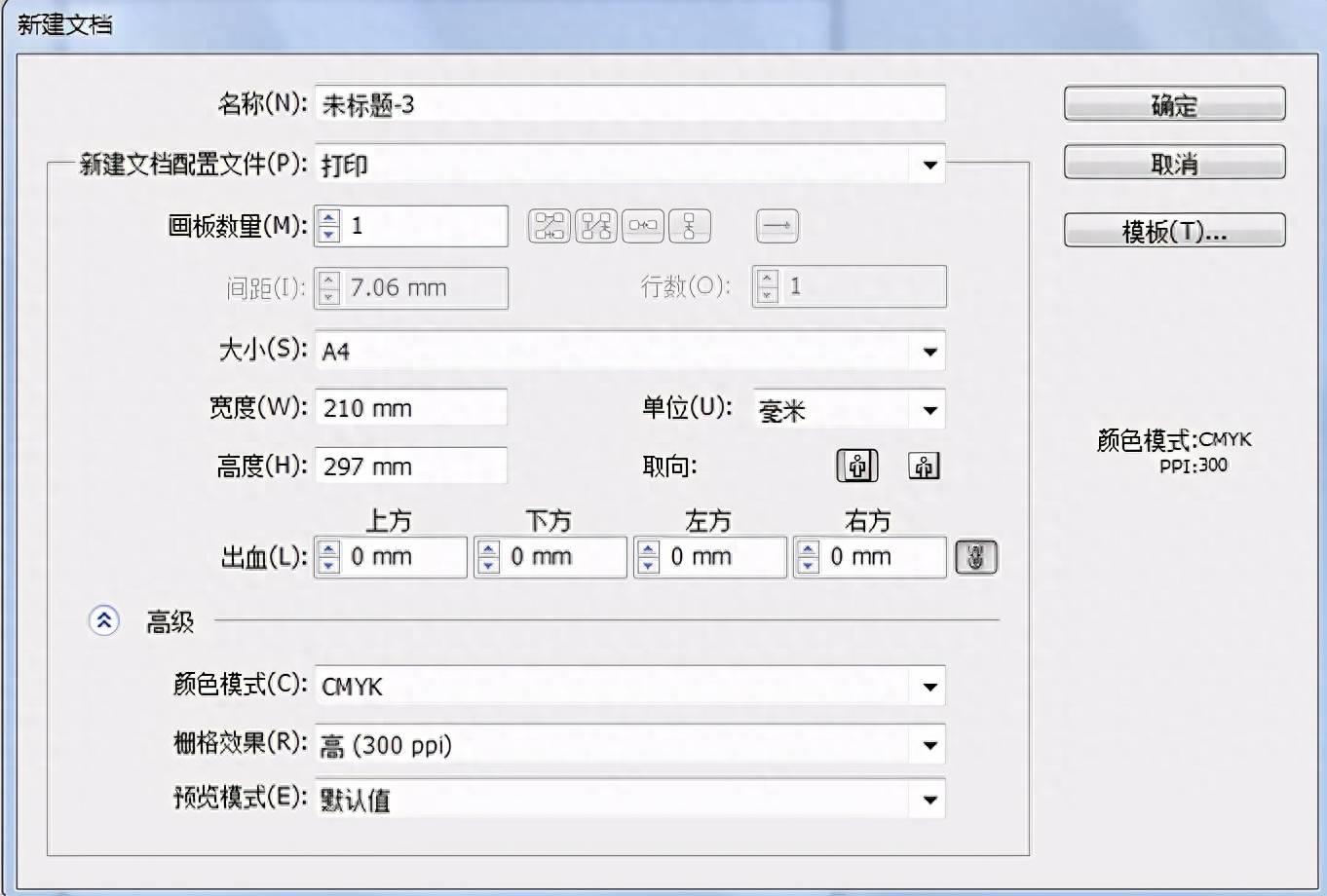Increase 左方 bleed with stepper up arrow
The width and height of the screenshot is (1327, 896).
(x=649, y=549)
